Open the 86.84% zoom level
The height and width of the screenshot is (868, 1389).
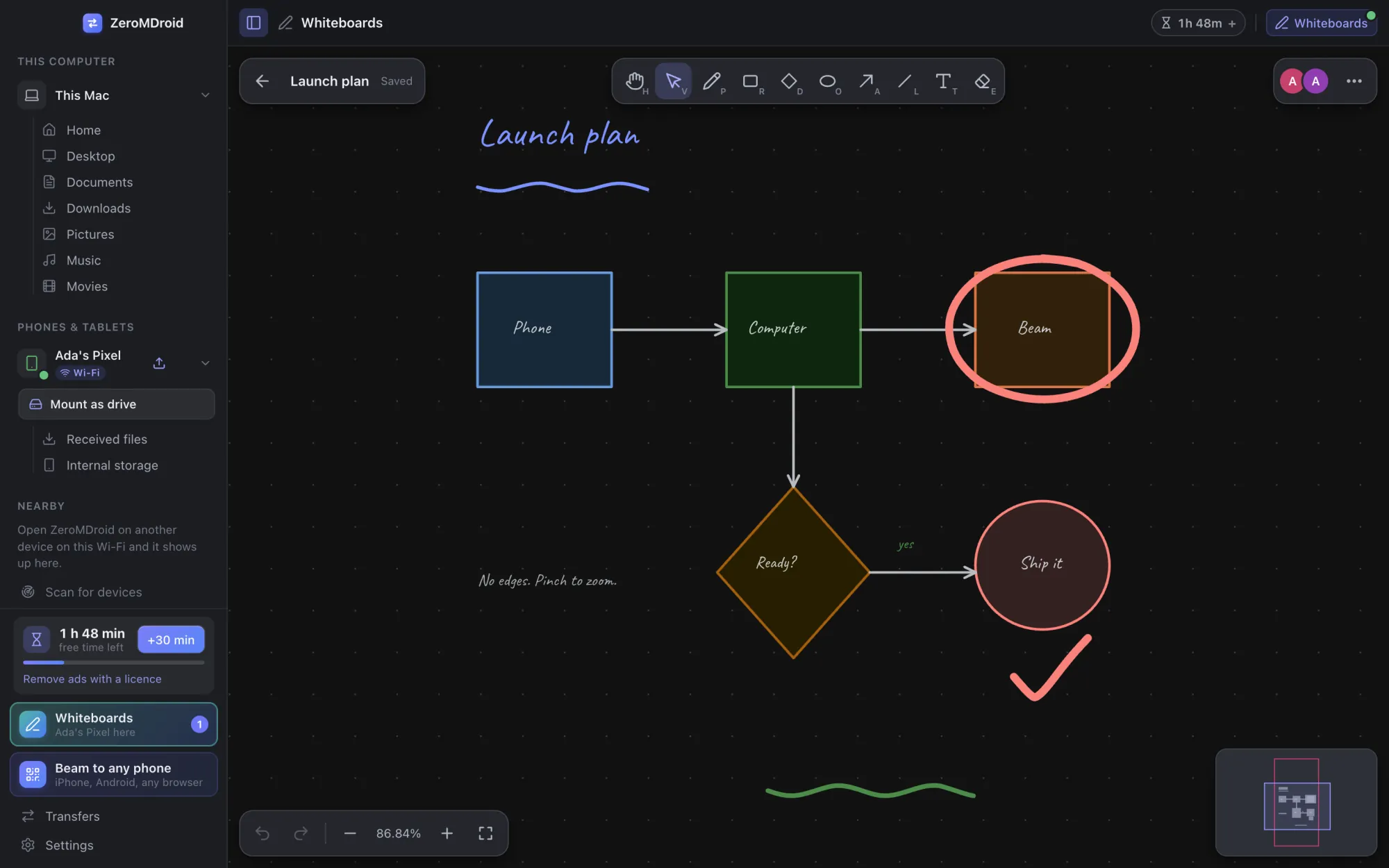pos(398,833)
